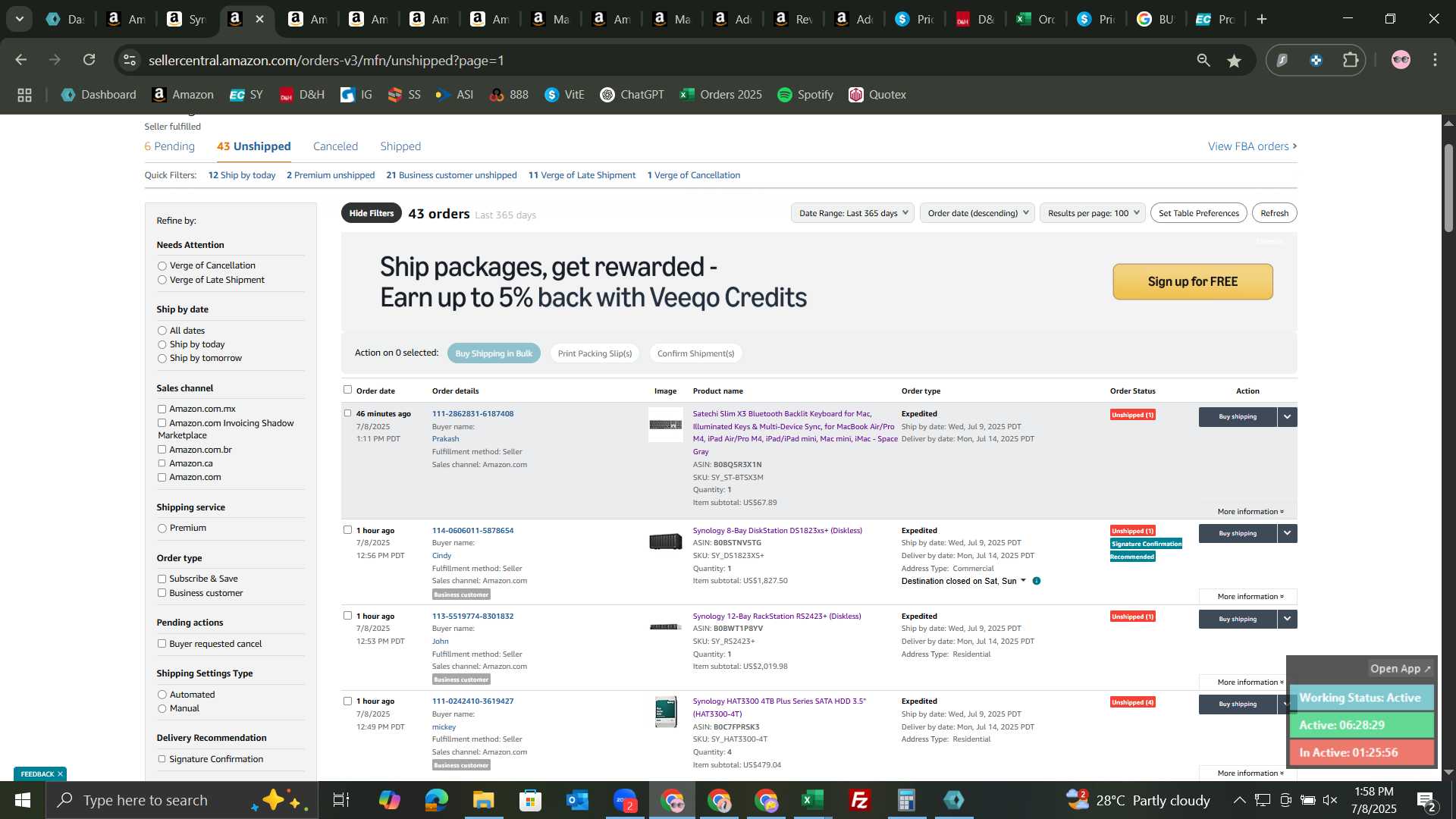Check the Business customer order type

tap(162, 593)
